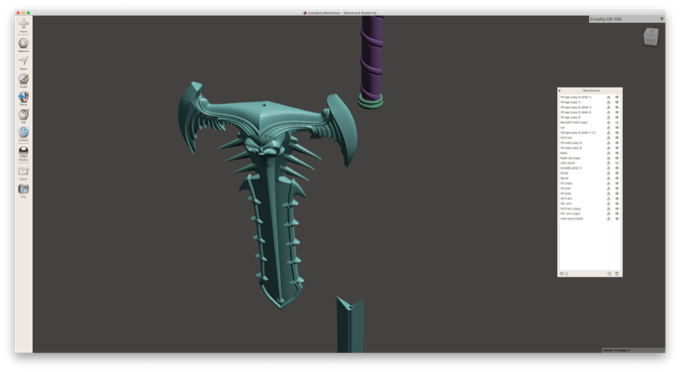
Task: Open the Analysis tools
Action: tap(23, 134)
